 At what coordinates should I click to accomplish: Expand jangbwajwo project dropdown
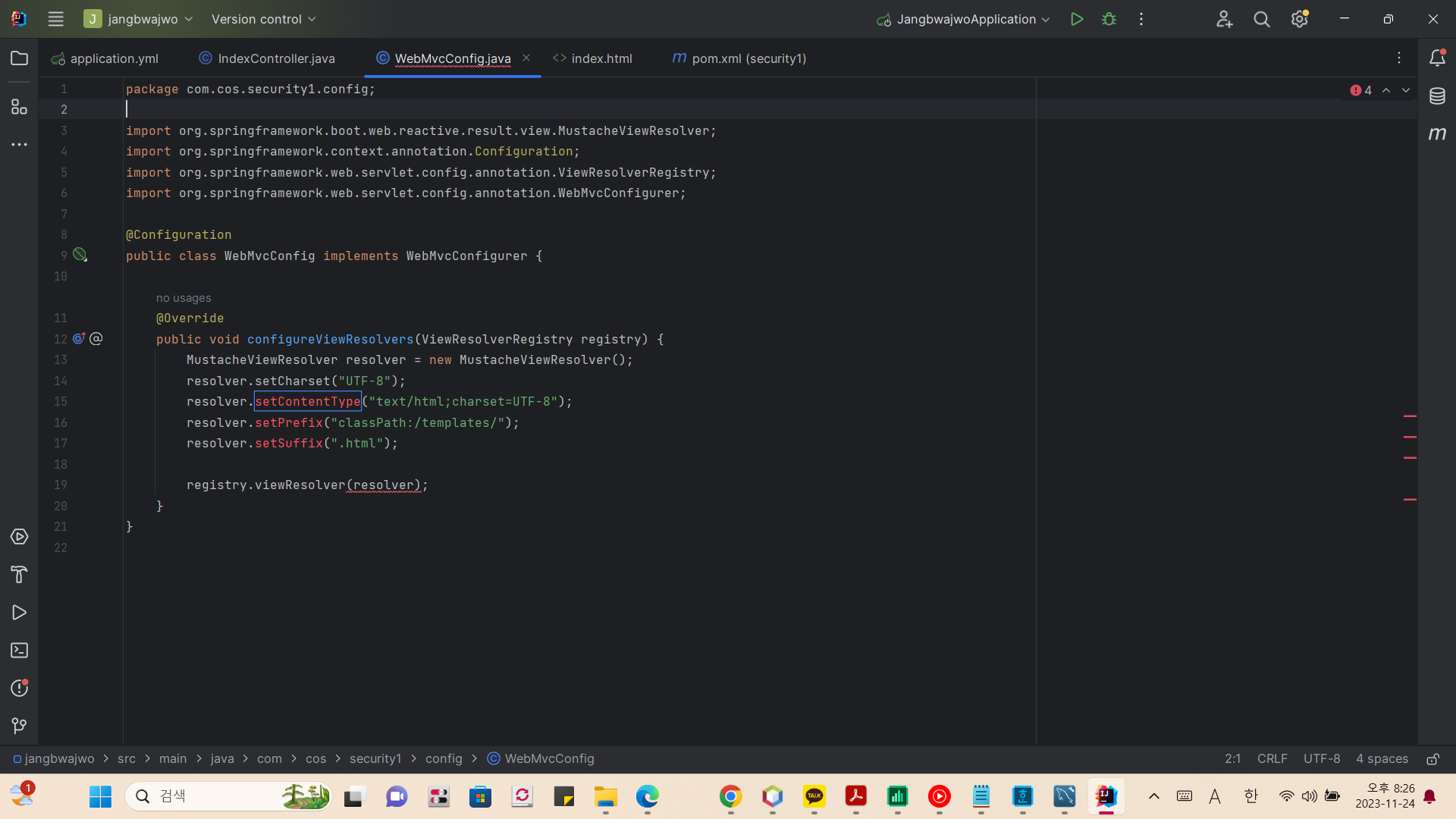(x=139, y=19)
